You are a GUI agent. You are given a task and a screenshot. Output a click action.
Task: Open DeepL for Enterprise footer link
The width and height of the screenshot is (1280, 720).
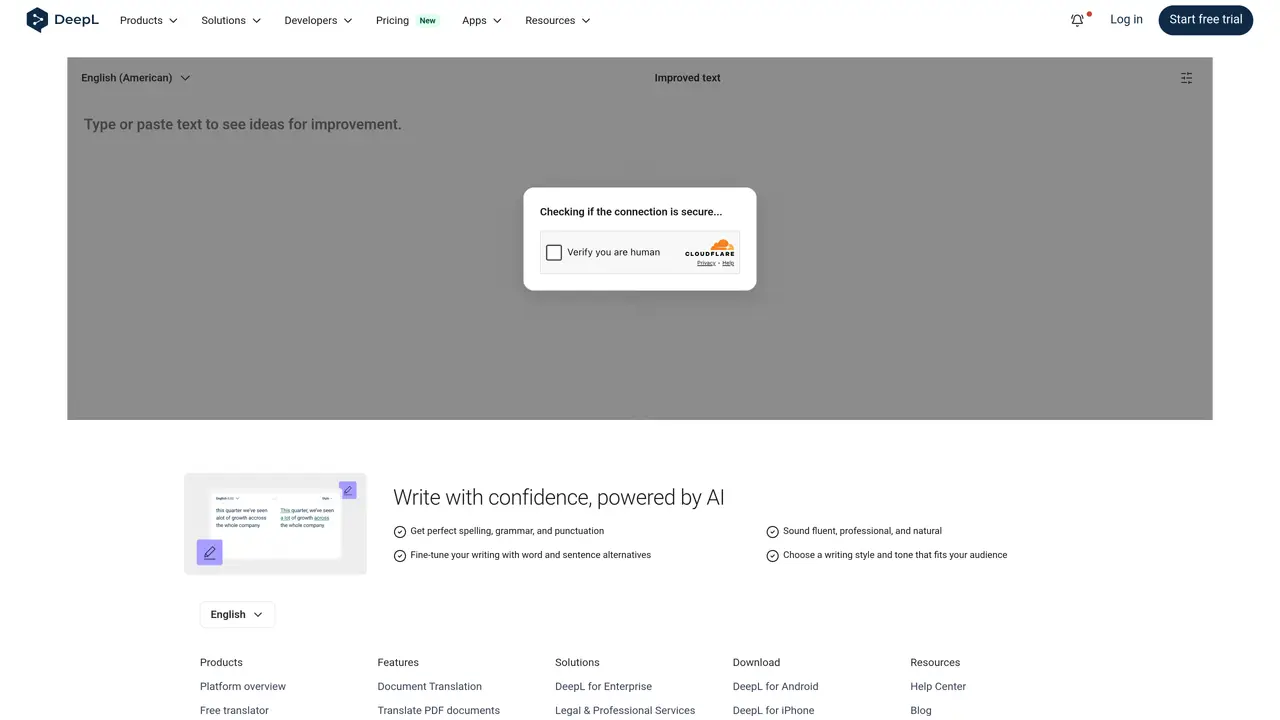tap(603, 687)
